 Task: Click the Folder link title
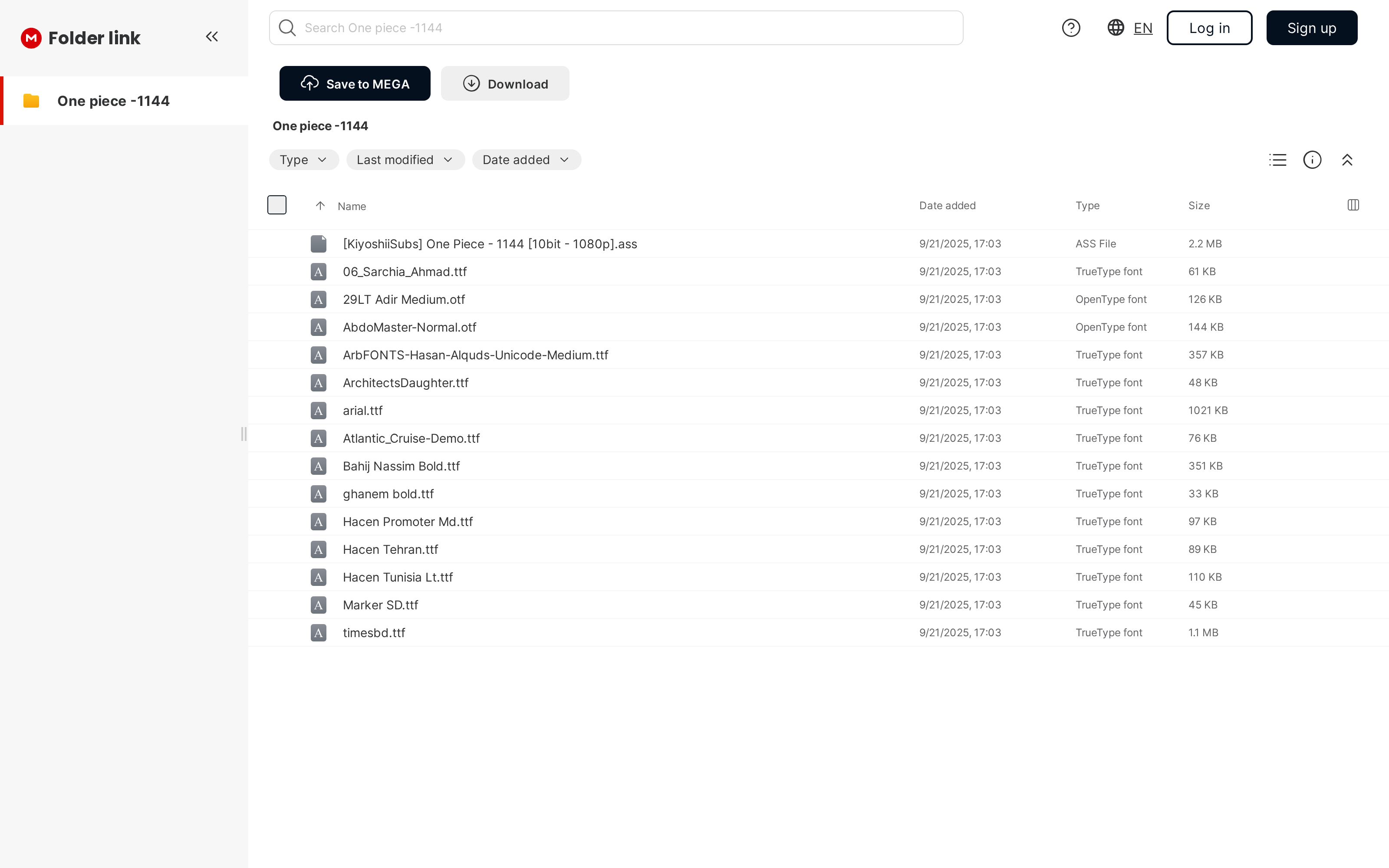(94, 38)
